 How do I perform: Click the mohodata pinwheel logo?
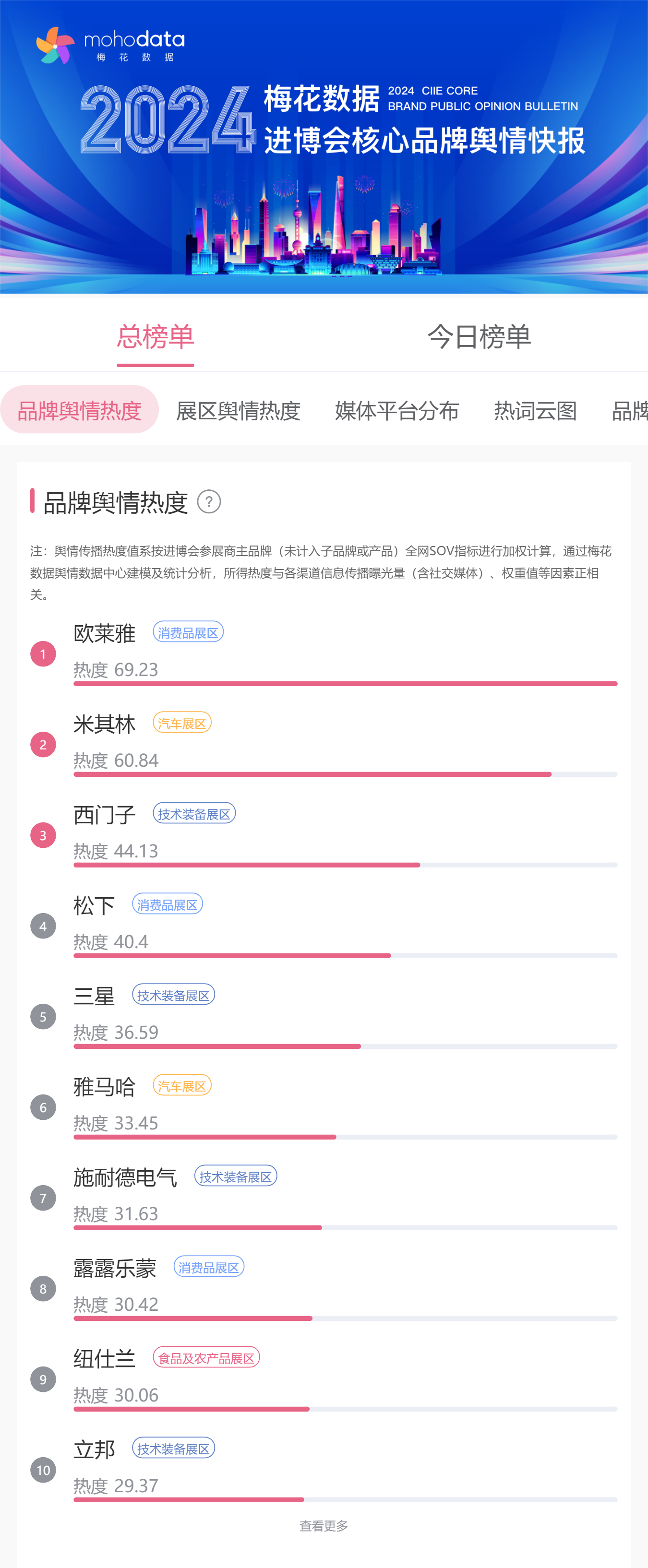pyautogui.click(x=55, y=45)
